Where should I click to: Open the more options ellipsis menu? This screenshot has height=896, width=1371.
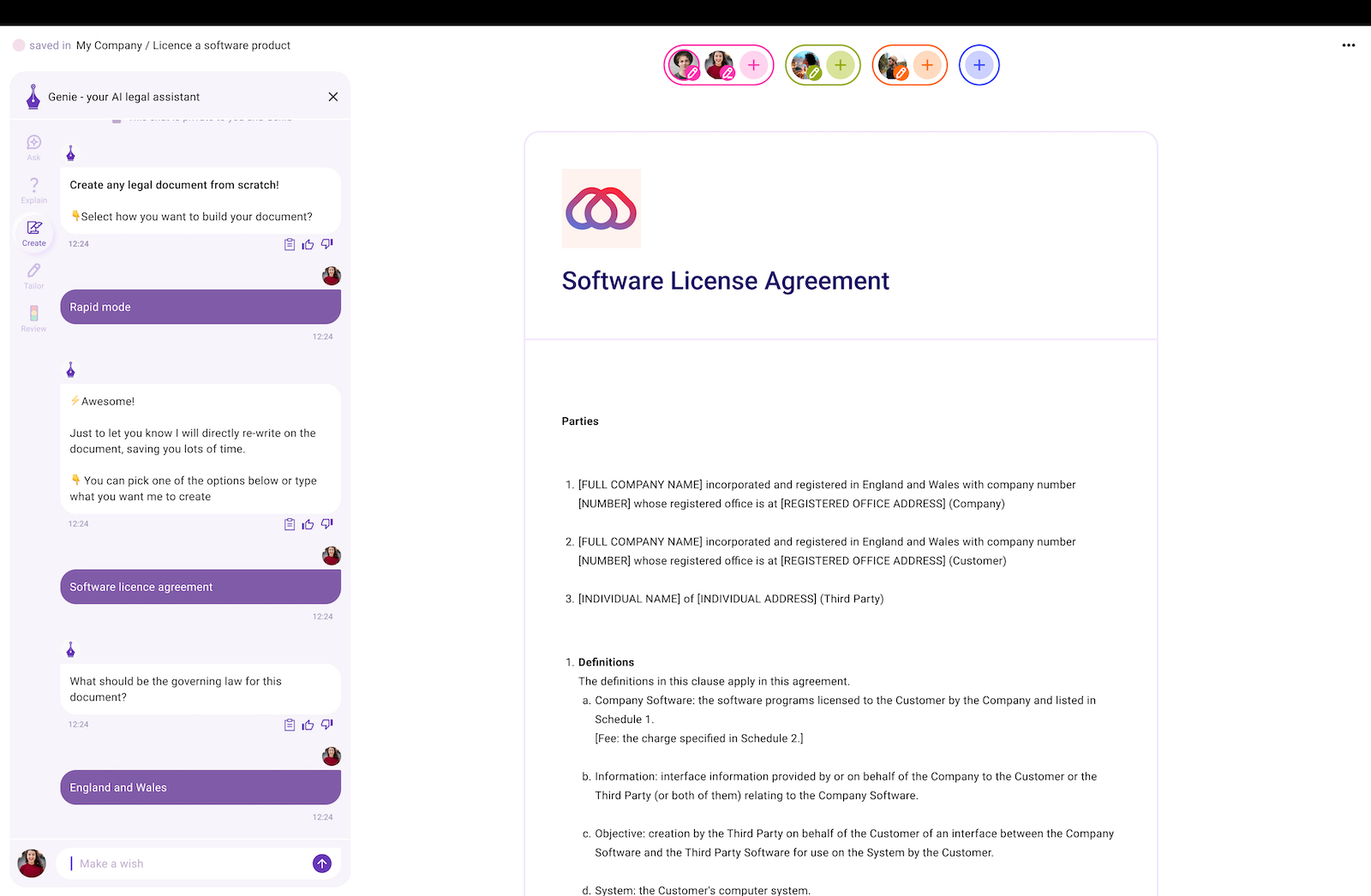1347,45
